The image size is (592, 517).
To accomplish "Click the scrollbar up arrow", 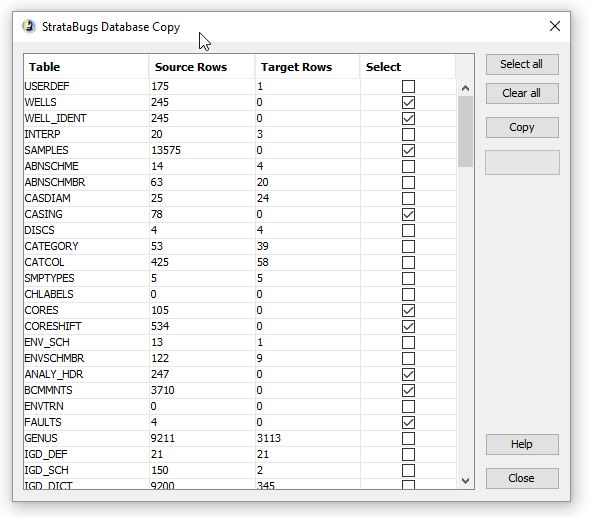I will click(x=465, y=89).
